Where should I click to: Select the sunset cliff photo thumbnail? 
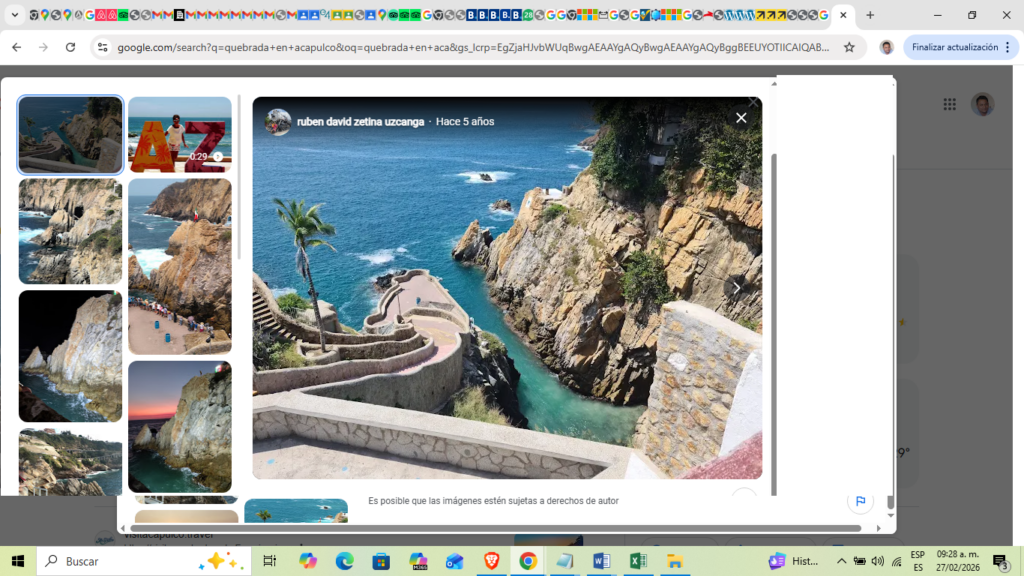pyautogui.click(x=180, y=427)
